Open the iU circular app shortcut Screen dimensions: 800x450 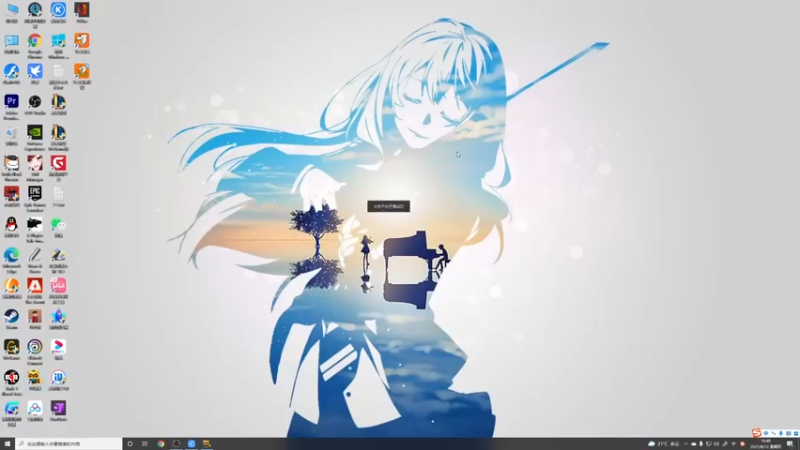click(x=58, y=380)
